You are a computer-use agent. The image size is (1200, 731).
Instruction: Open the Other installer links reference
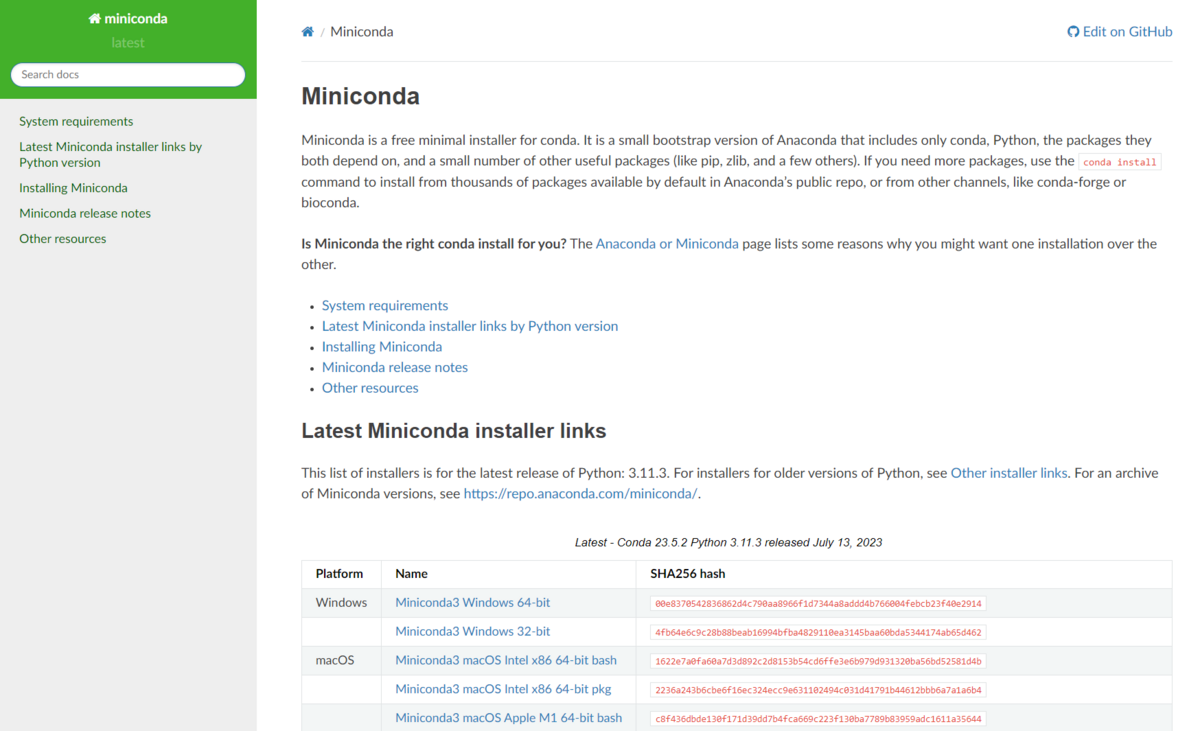[x=1009, y=473]
